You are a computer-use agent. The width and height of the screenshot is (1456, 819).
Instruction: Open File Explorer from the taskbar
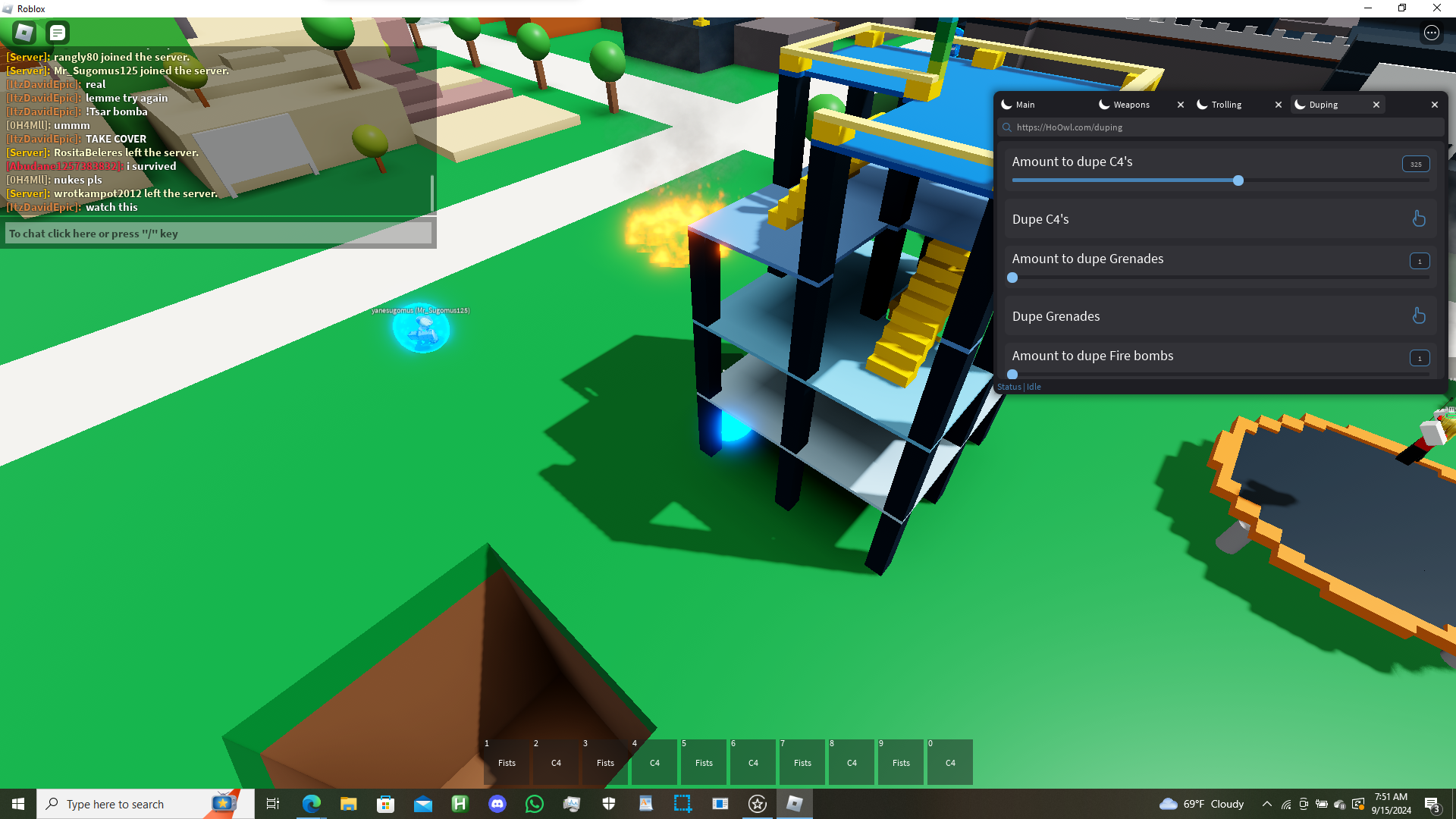point(348,804)
